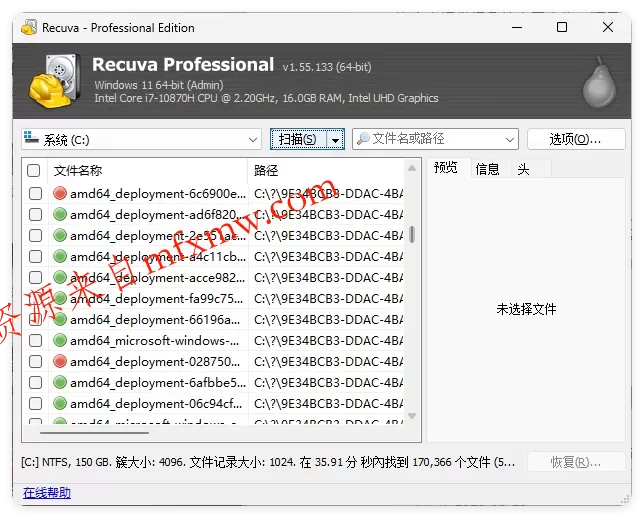Click the status bar scan summary text
644x518 pixels.
click(268, 463)
